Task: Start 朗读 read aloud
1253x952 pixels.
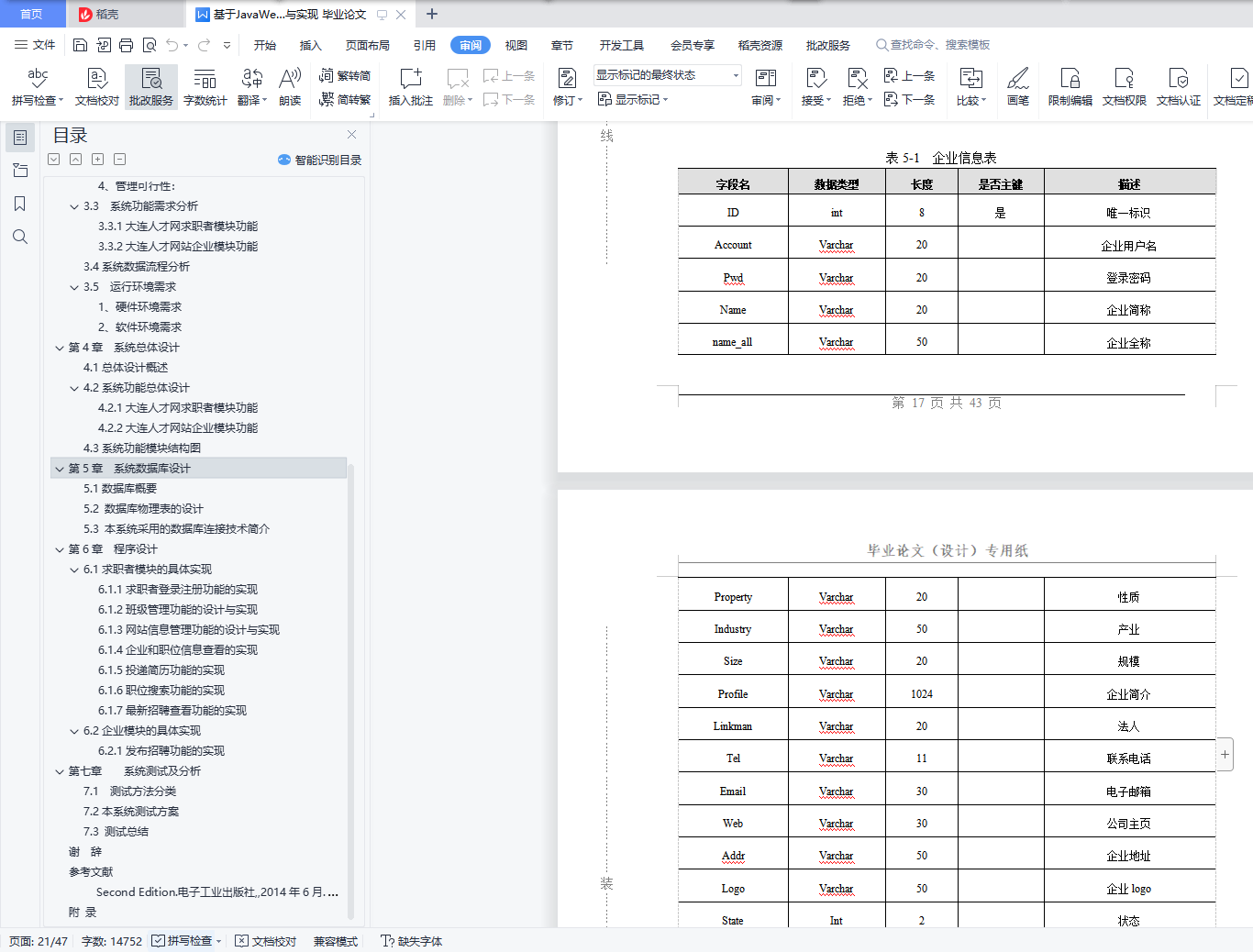Action: (290, 87)
